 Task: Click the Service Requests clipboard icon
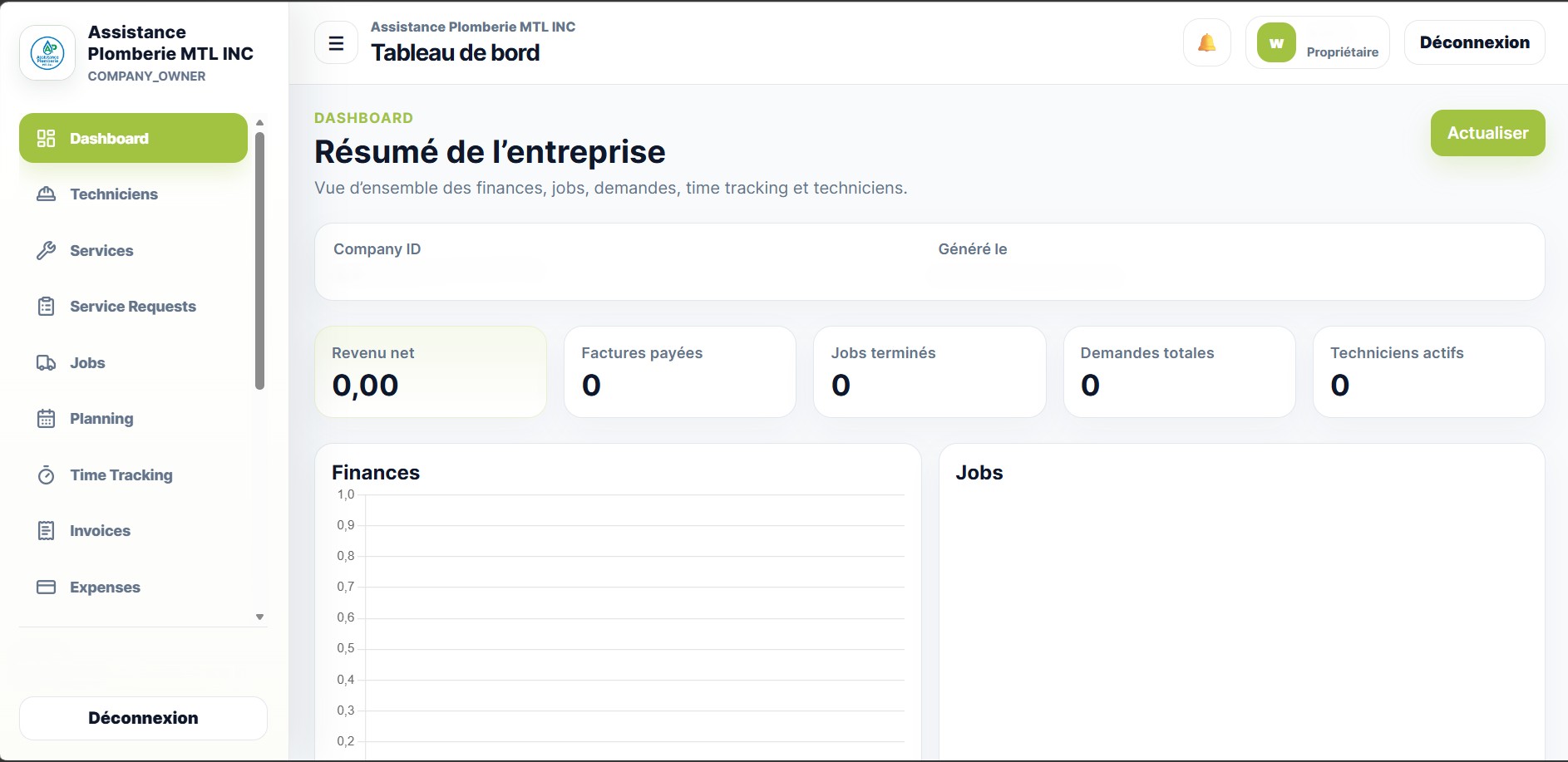[47, 307]
